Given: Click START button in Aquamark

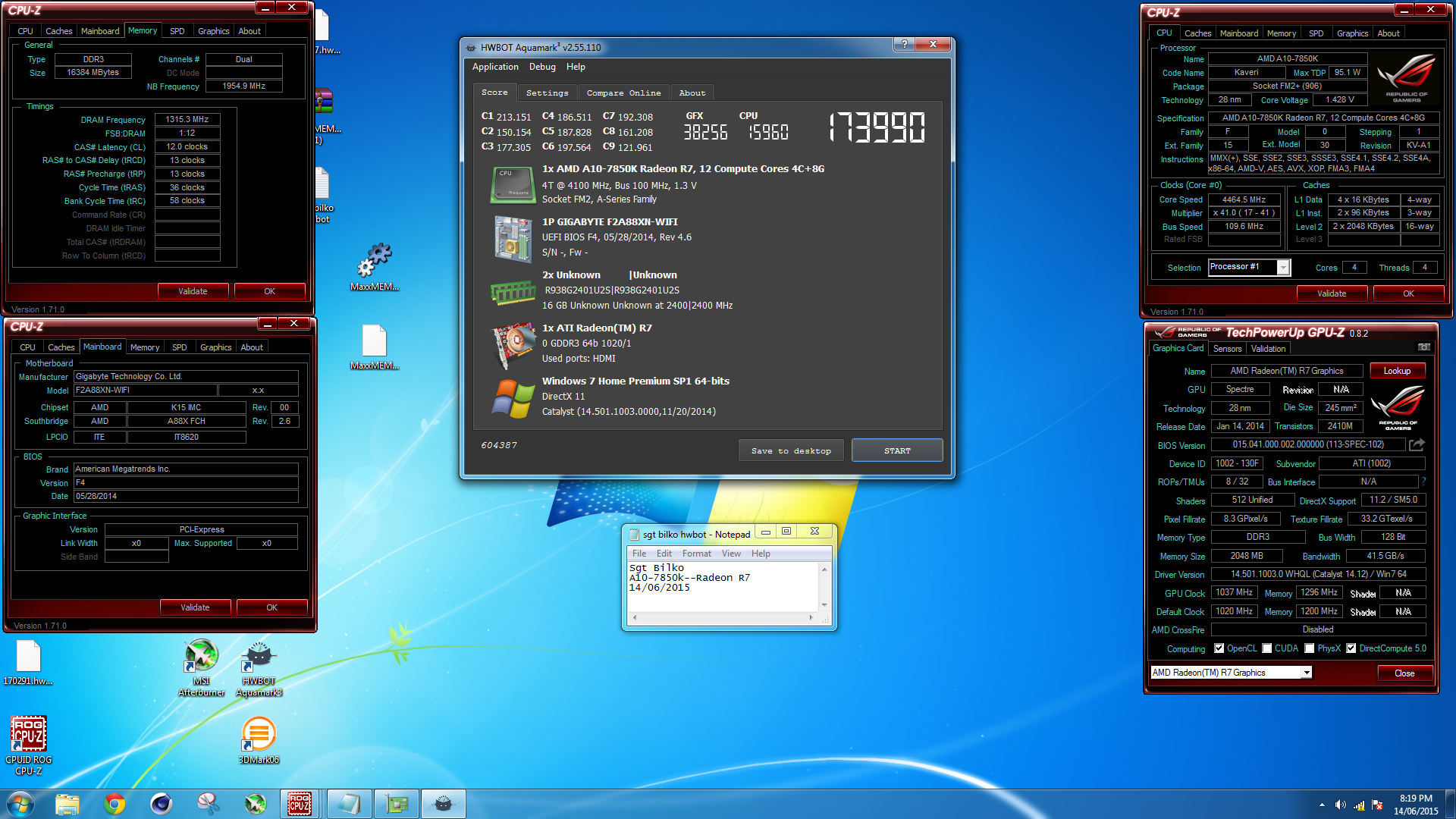Looking at the screenshot, I should (x=897, y=450).
